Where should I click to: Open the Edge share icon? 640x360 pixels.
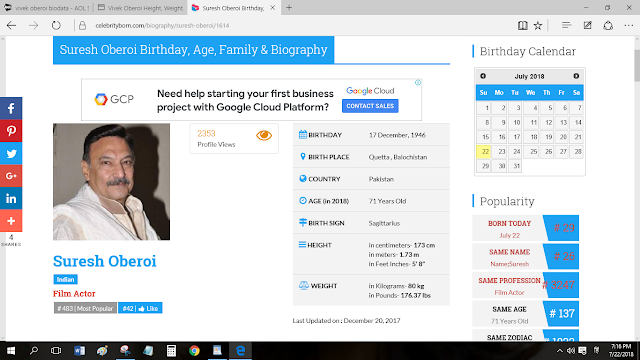[608, 25]
